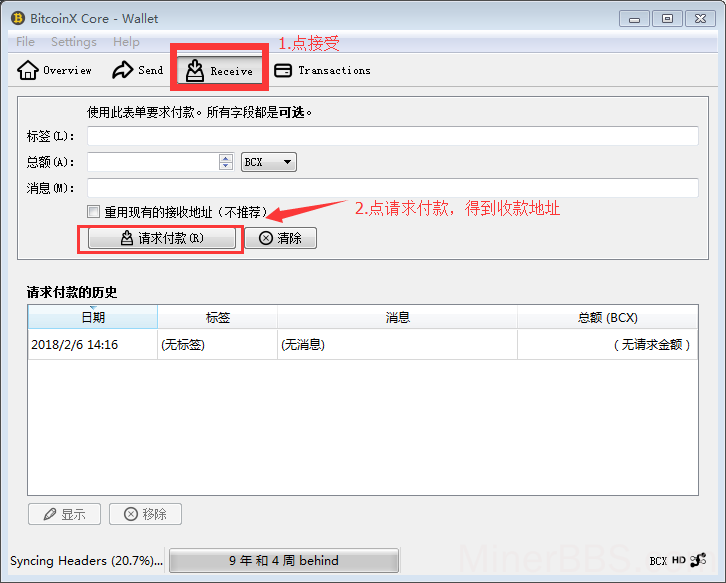Image resolution: width=726 pixels, height=583 pixels.
Task: Switch to the Send tab
Action: (138, 70)
